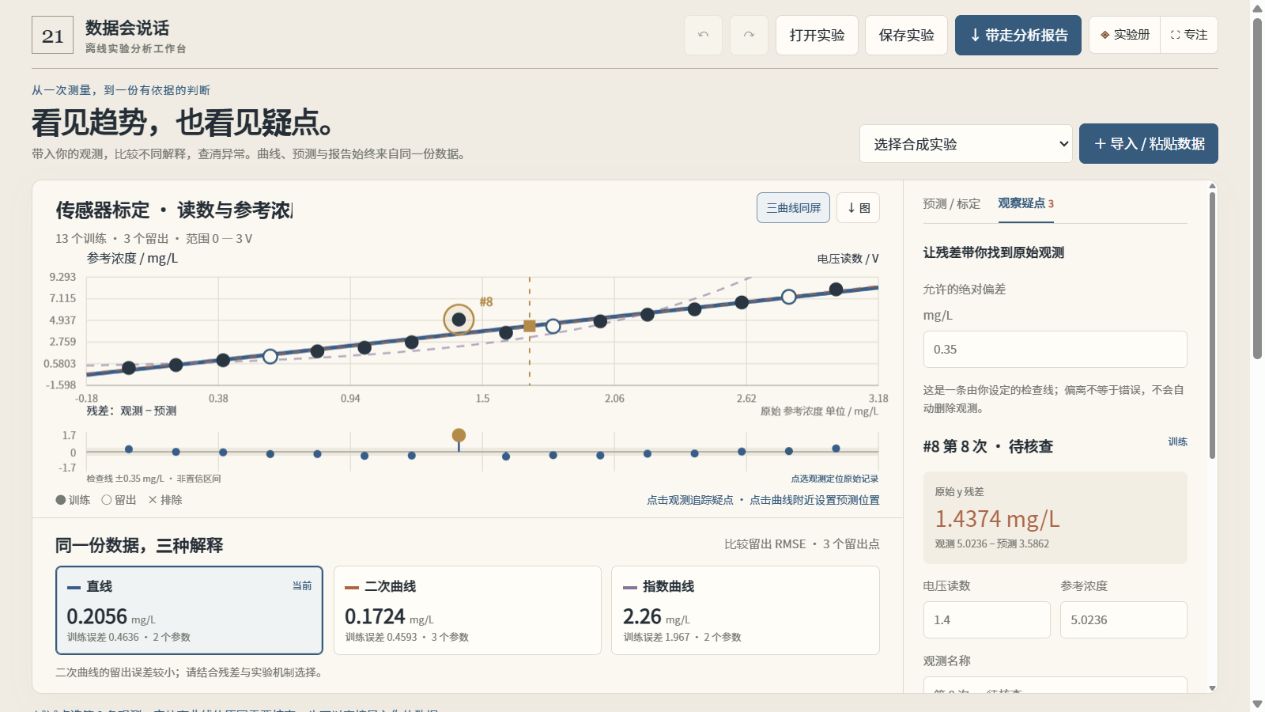Click the 数据会说话 app title
The height and width of the screenshot is (712, 1265).
click(127, 27)
